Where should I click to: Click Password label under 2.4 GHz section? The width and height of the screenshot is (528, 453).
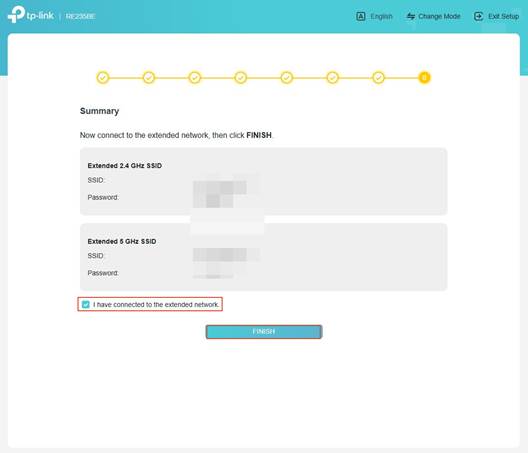click(103, 197)
